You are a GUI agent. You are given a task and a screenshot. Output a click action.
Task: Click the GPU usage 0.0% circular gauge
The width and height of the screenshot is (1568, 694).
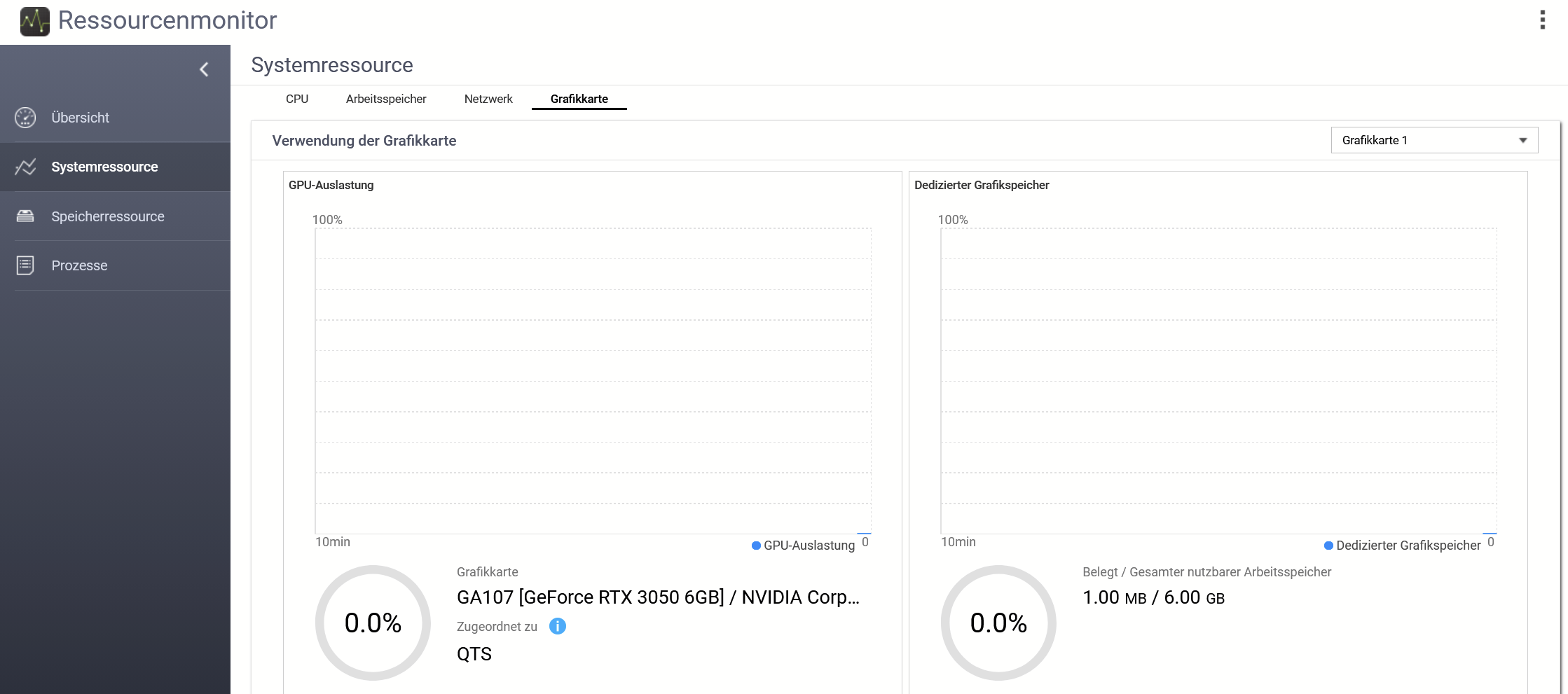click(x=373, y=623)
